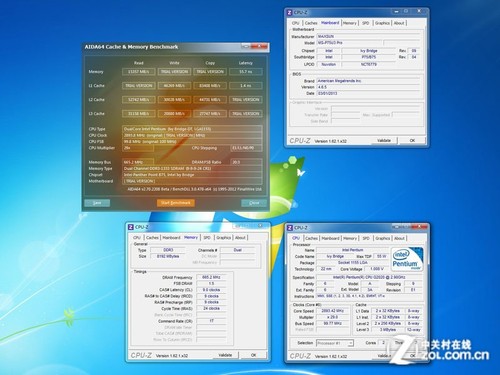Screen dimensions: 500x375
Task: Click the DRAM Frequency value in Memory window
Action: pos(211,277)
